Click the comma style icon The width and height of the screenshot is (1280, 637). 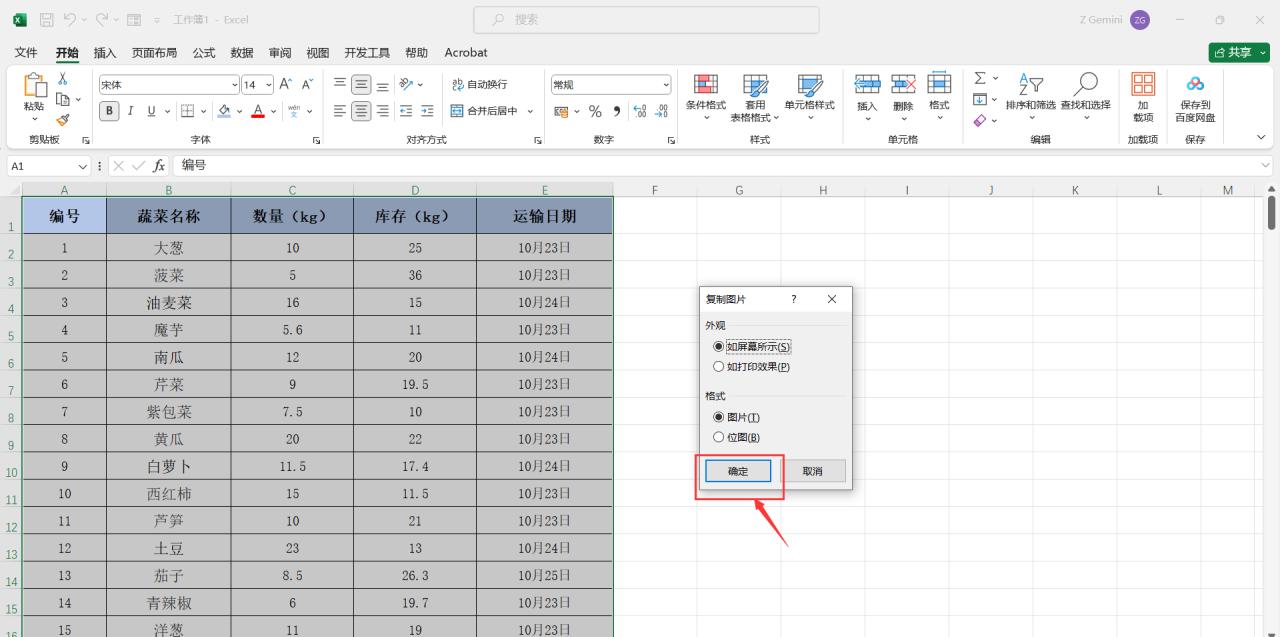point(616,111)
